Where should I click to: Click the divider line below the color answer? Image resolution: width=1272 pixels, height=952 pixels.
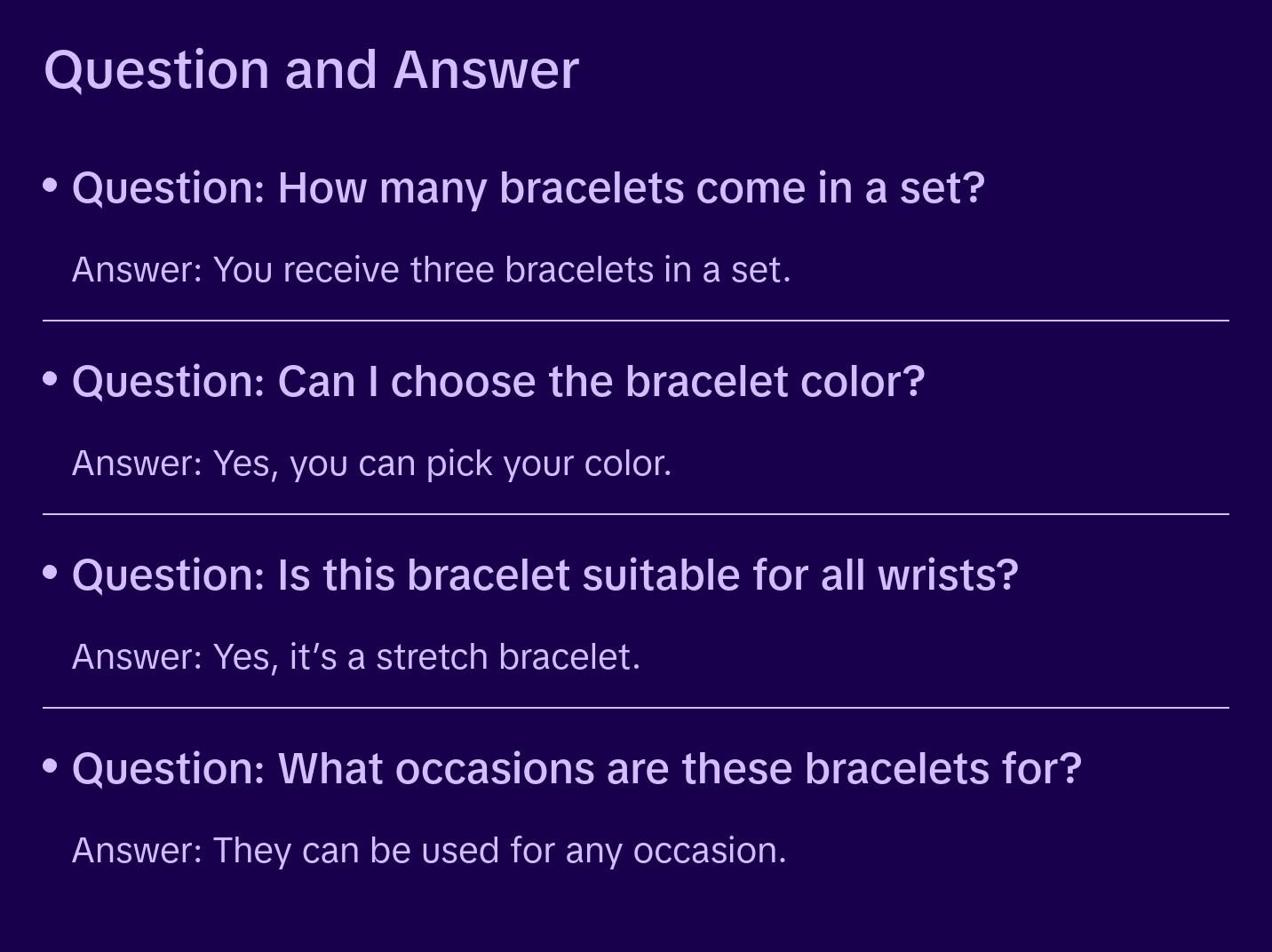[x=636, y=514]
